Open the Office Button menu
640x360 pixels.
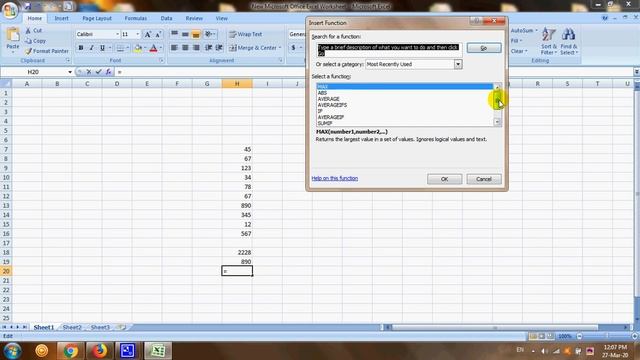pos(9,10)
